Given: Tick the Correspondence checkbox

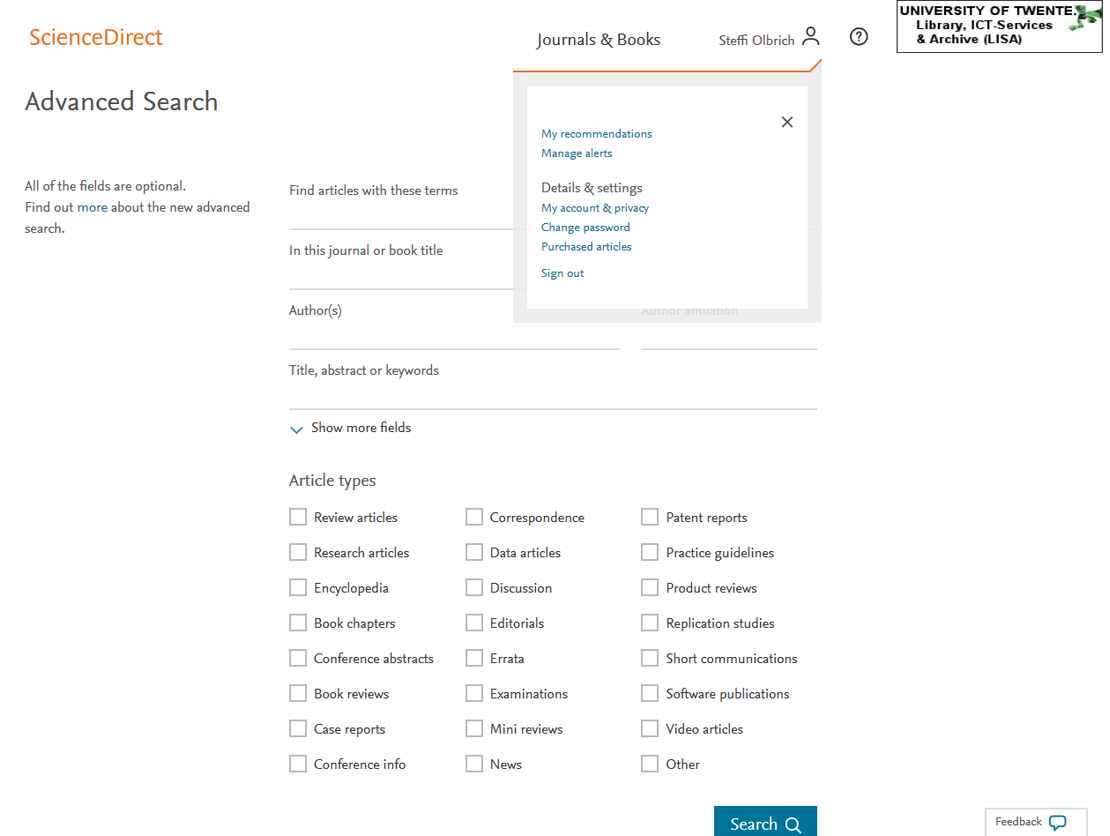Looking at the screenshot, I should pyautogui.click(x=474, y=517).
